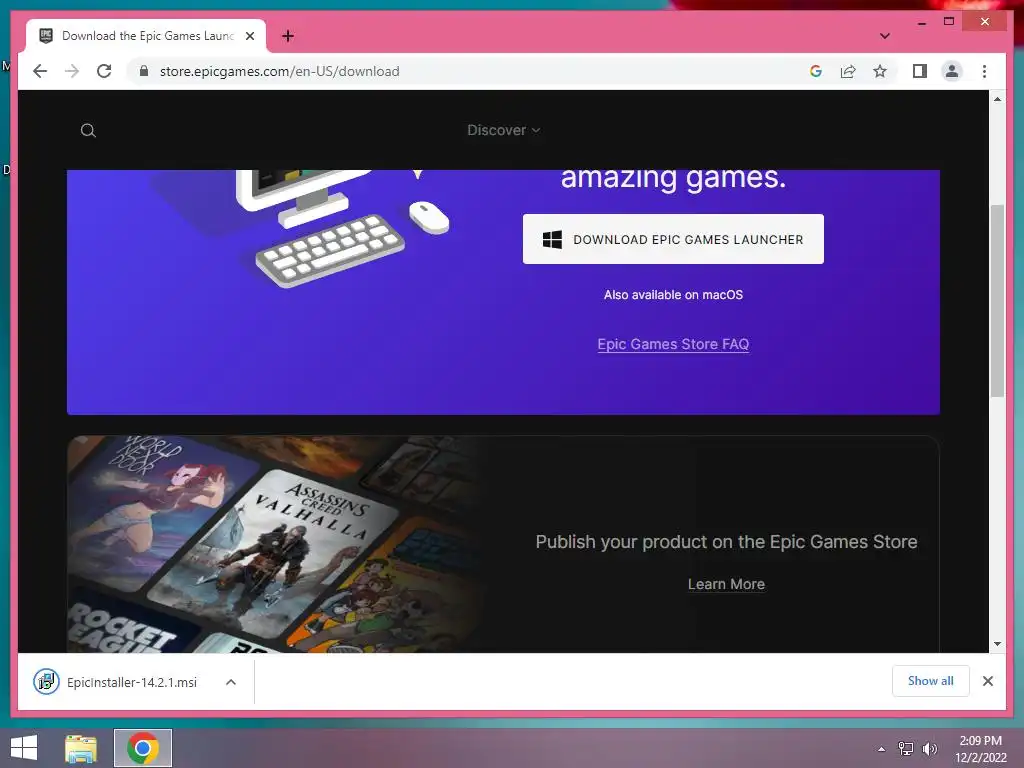The width and height of the screenshot is (1024, 768).
Task: Open the Epic Games Store FAQ link
Action: (673, 344)
